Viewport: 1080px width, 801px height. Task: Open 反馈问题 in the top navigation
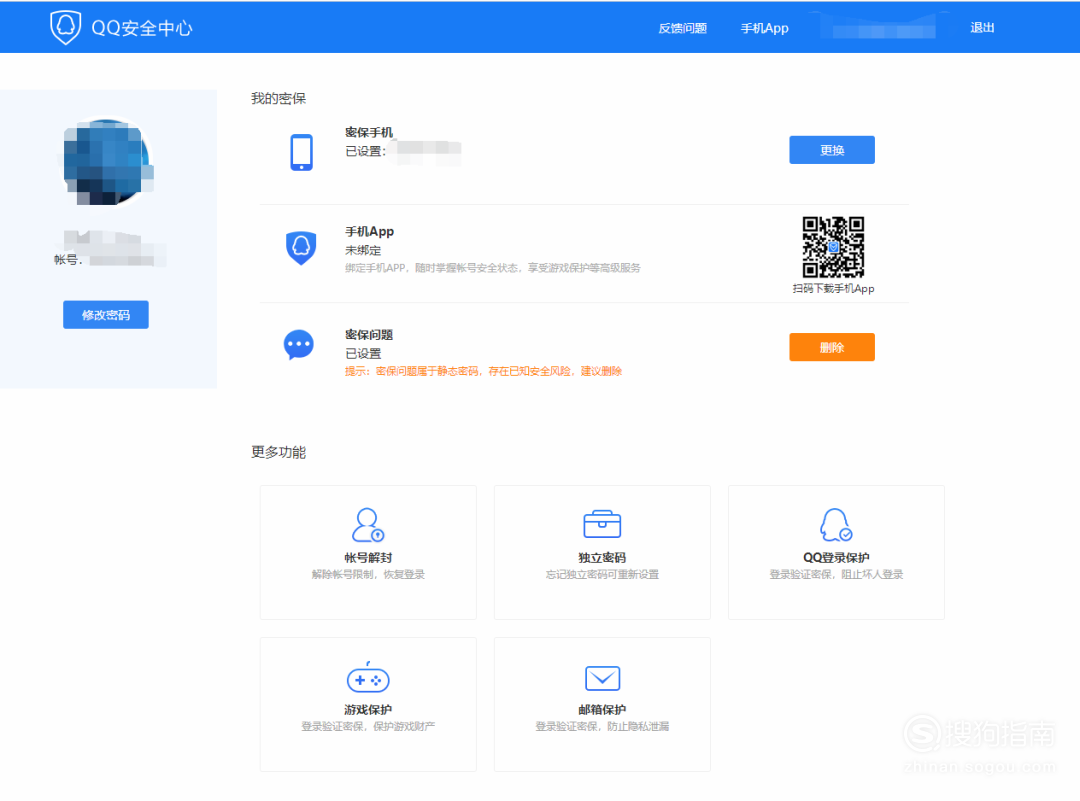pyautogui.click(x=683, y=28)
